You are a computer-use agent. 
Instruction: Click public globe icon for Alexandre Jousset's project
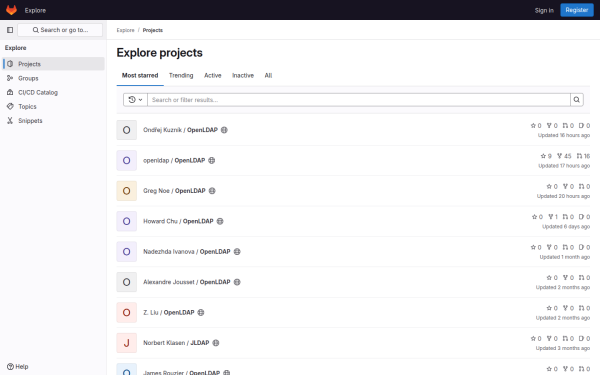click(x=237, y=282)
